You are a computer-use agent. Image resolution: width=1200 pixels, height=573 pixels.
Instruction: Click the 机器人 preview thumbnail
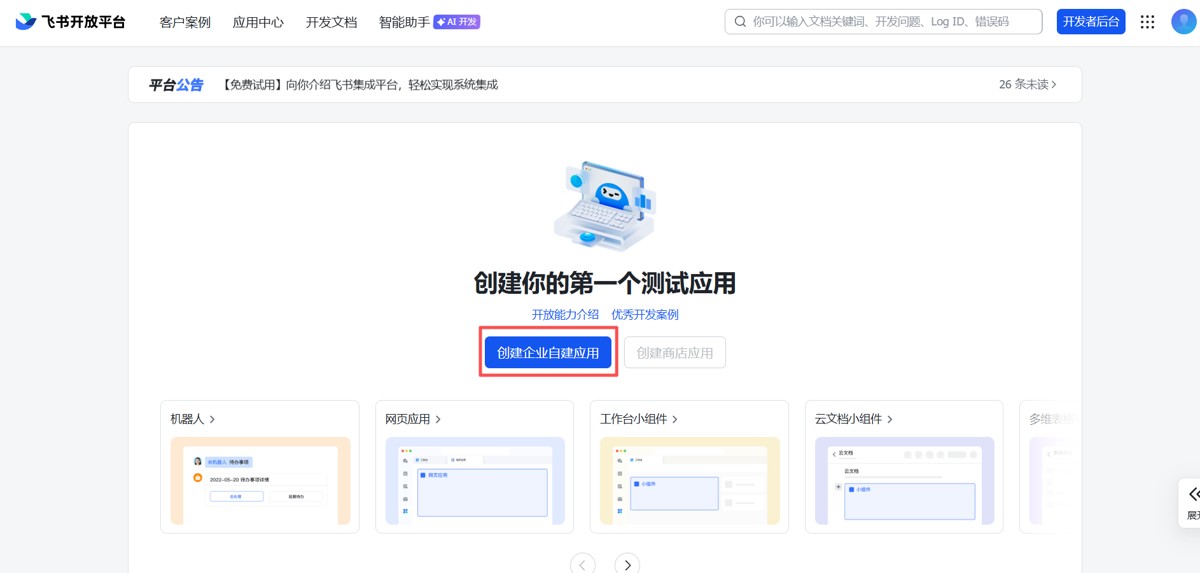(260, 481)
